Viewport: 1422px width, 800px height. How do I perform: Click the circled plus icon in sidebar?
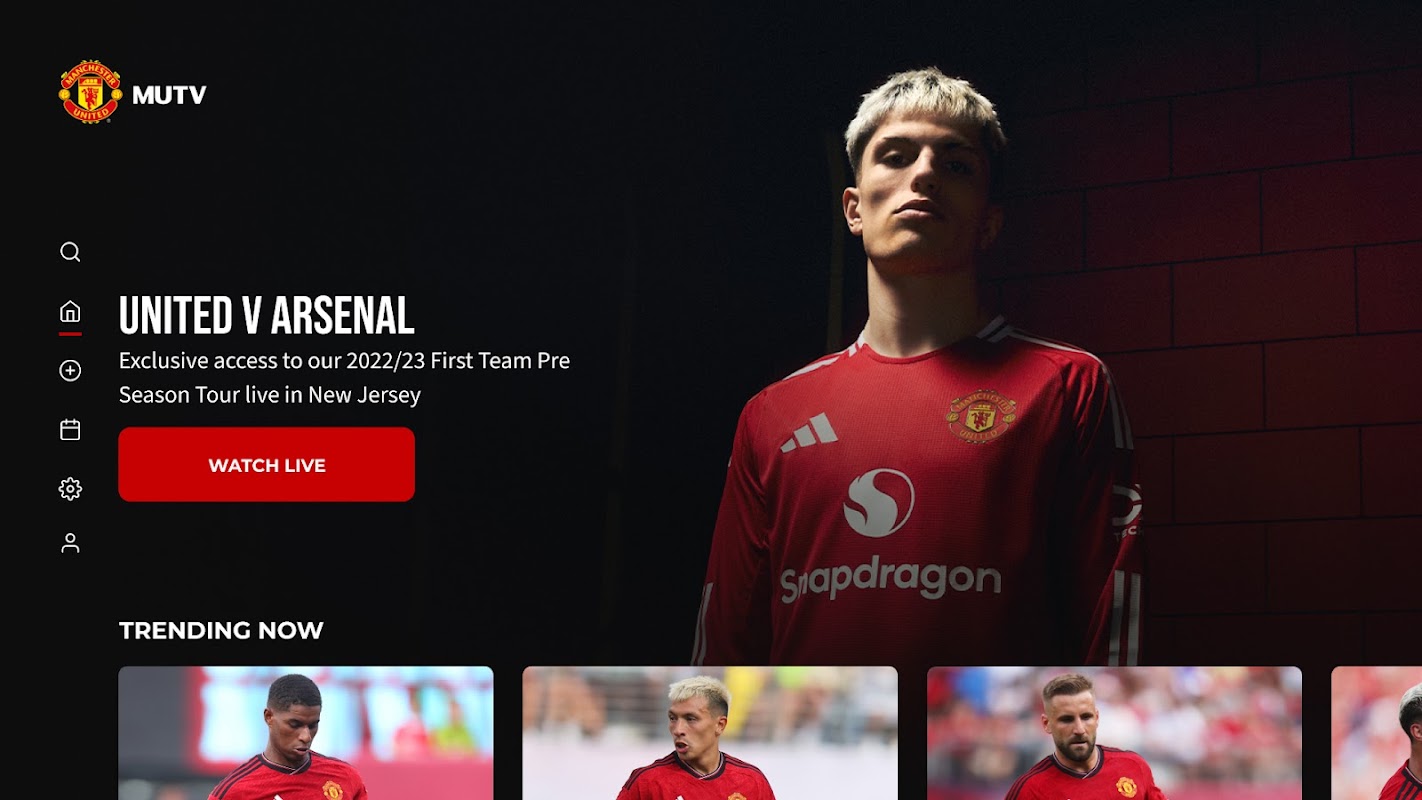coord(70,371)
